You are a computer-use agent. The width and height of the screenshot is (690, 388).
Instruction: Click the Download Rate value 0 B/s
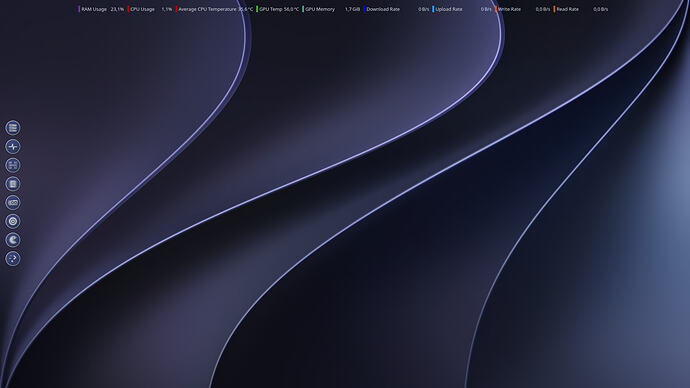(423, 9)
